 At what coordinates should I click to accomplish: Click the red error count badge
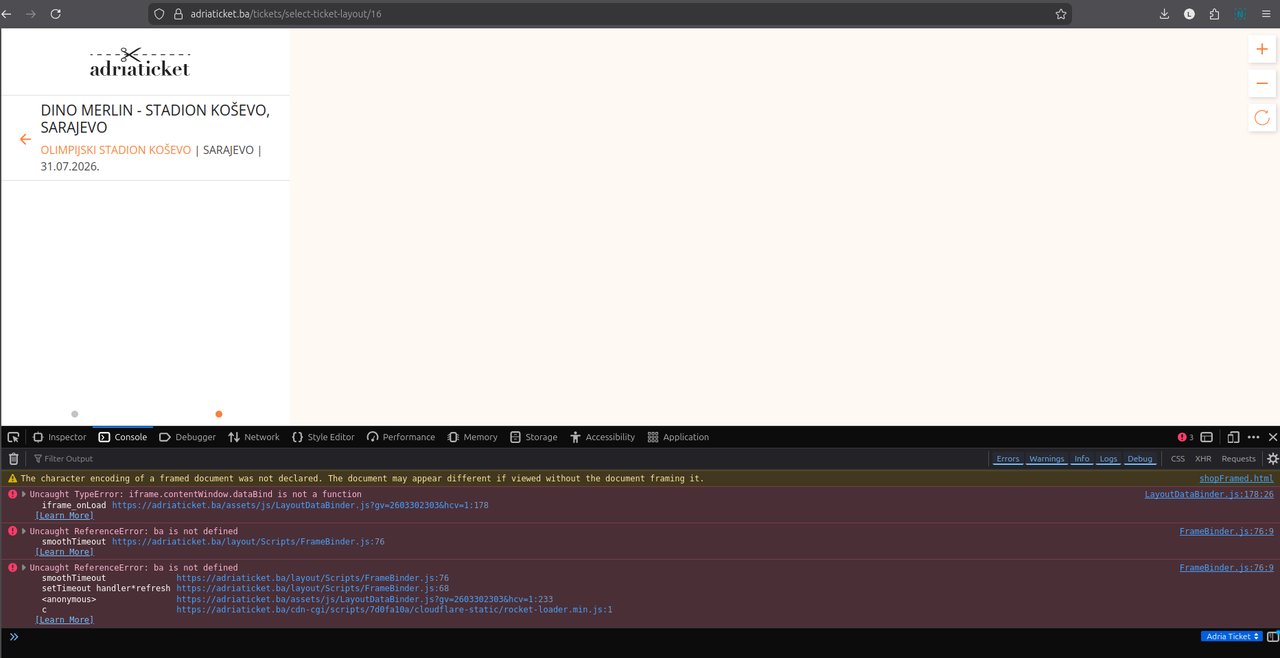click(1185, 437)
